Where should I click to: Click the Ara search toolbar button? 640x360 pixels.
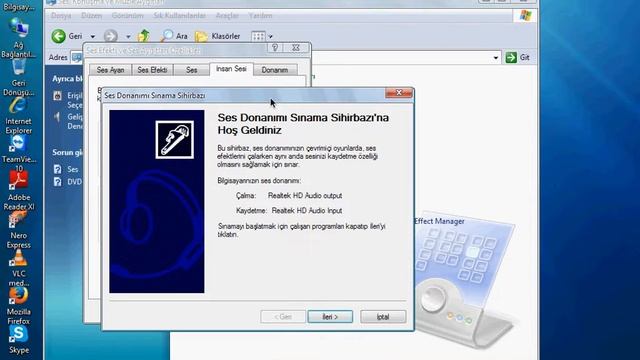(174, 36)
